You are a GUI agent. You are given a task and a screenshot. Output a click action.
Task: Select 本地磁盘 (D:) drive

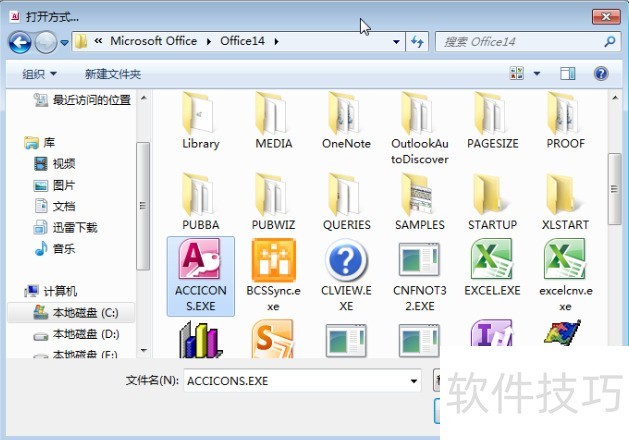76,335
